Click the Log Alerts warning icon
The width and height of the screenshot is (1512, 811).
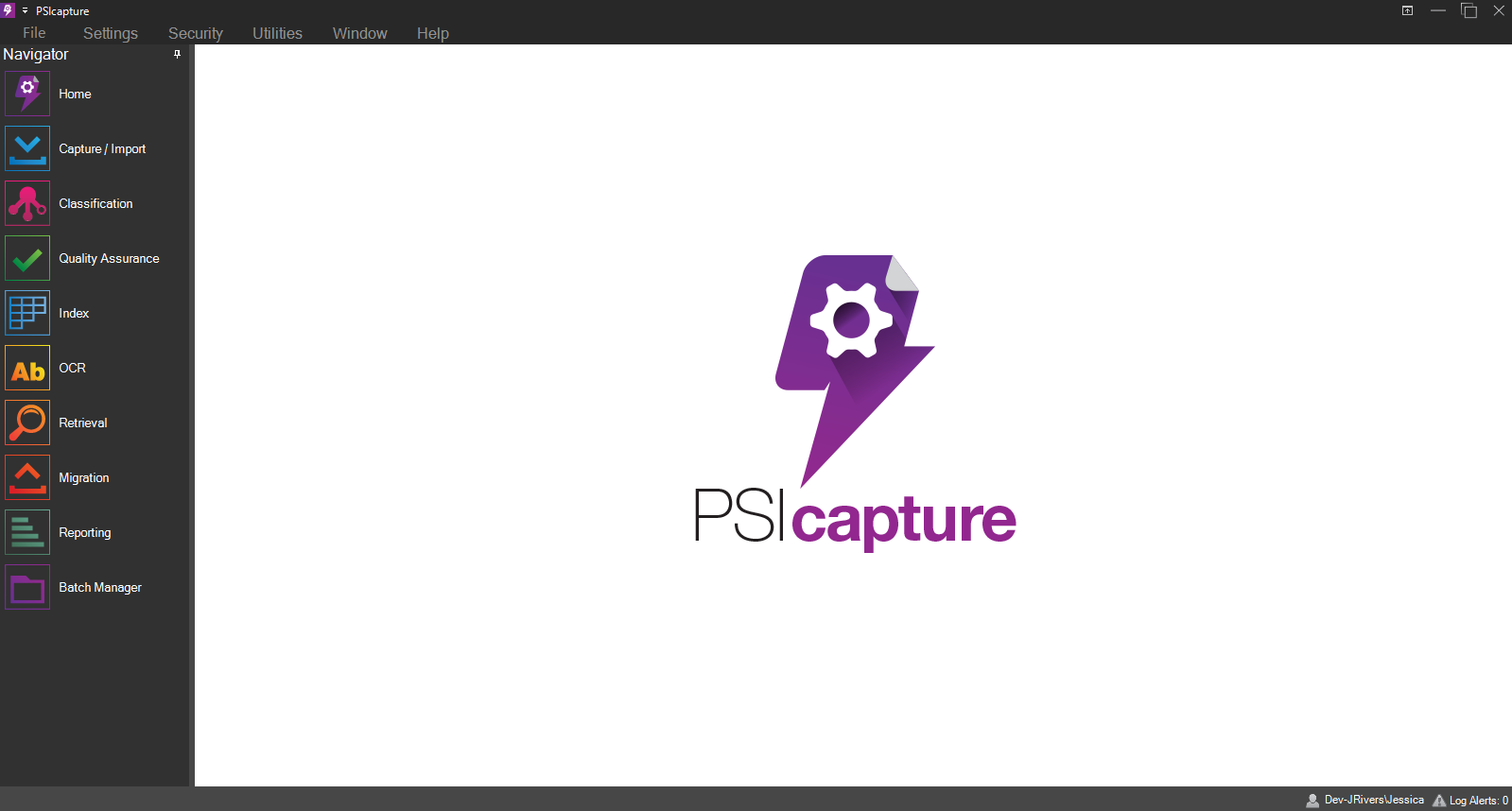[x=1439, y=801]
